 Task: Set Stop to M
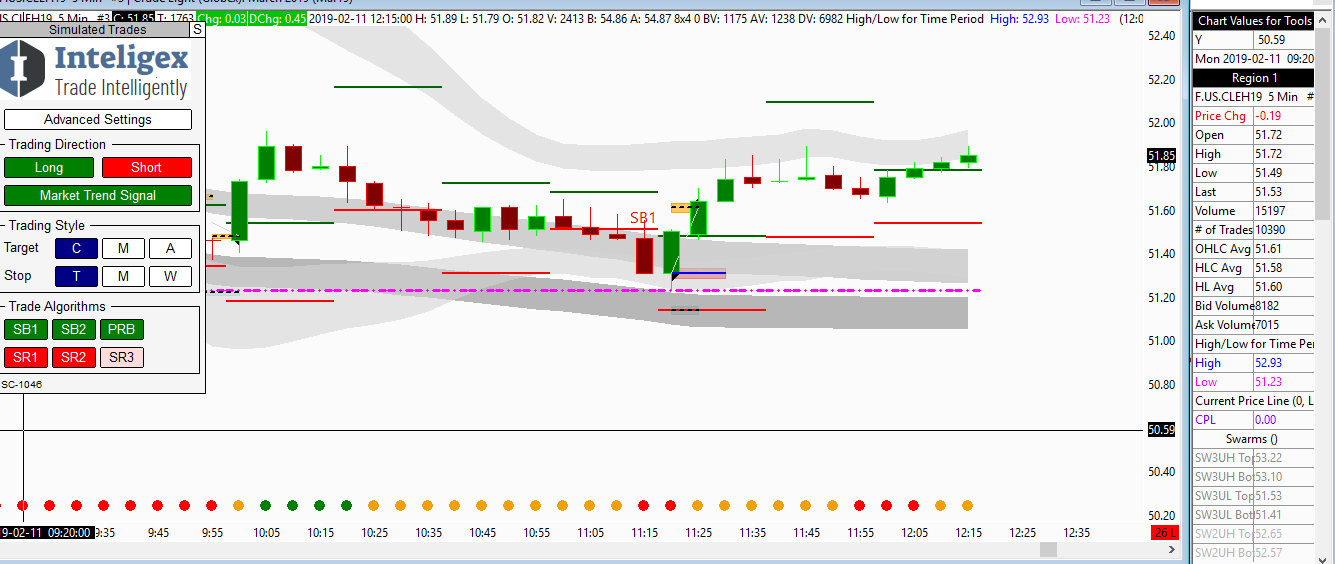(123, 276)
